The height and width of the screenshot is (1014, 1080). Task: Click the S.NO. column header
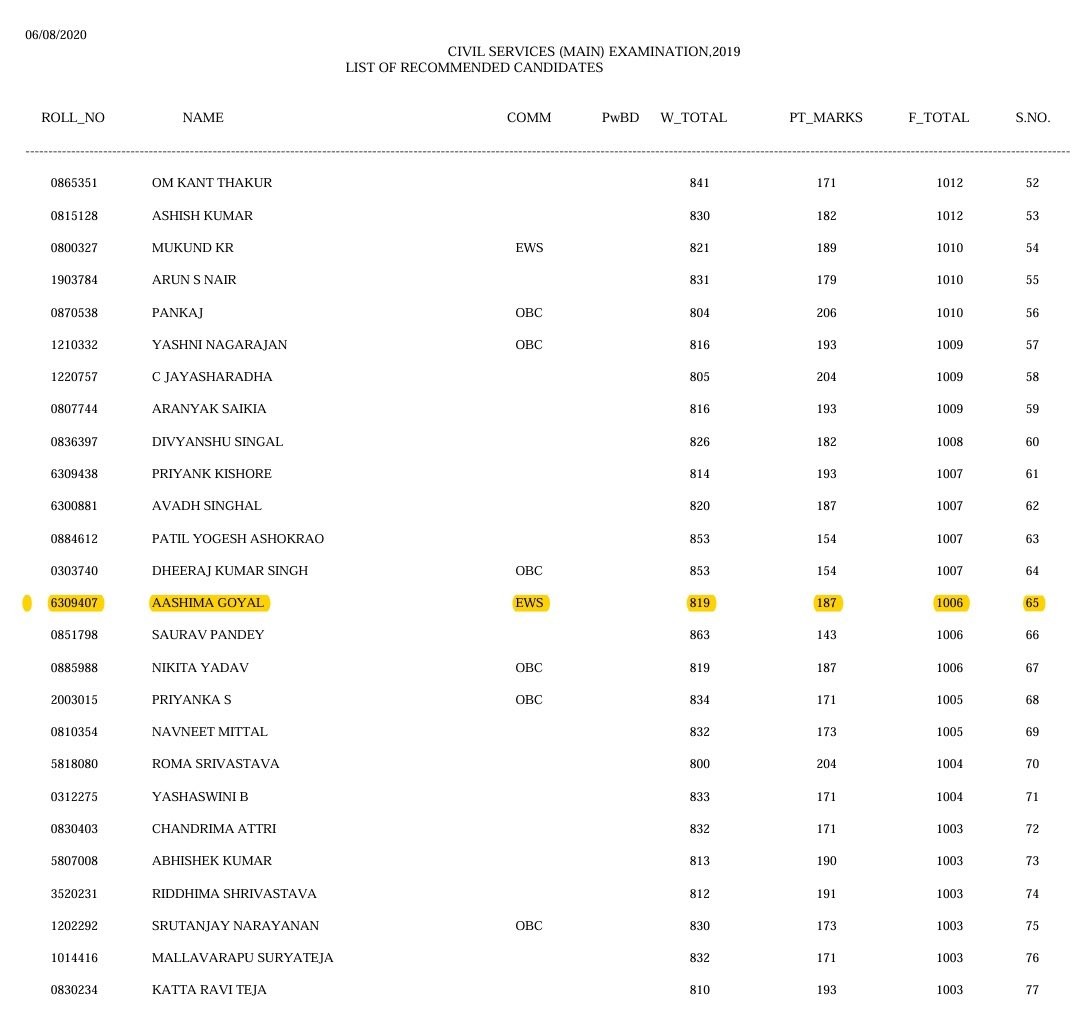[1032, 117]
